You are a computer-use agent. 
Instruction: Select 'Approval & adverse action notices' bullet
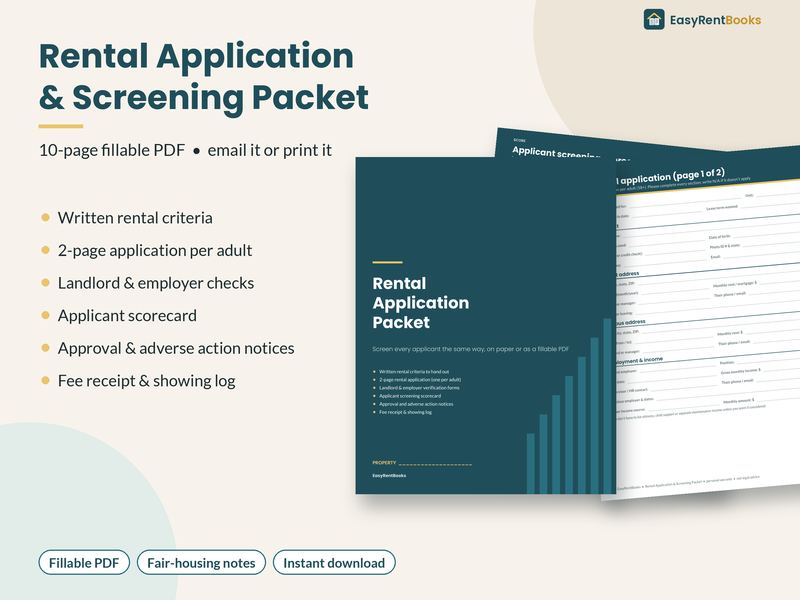coord(176,348)
